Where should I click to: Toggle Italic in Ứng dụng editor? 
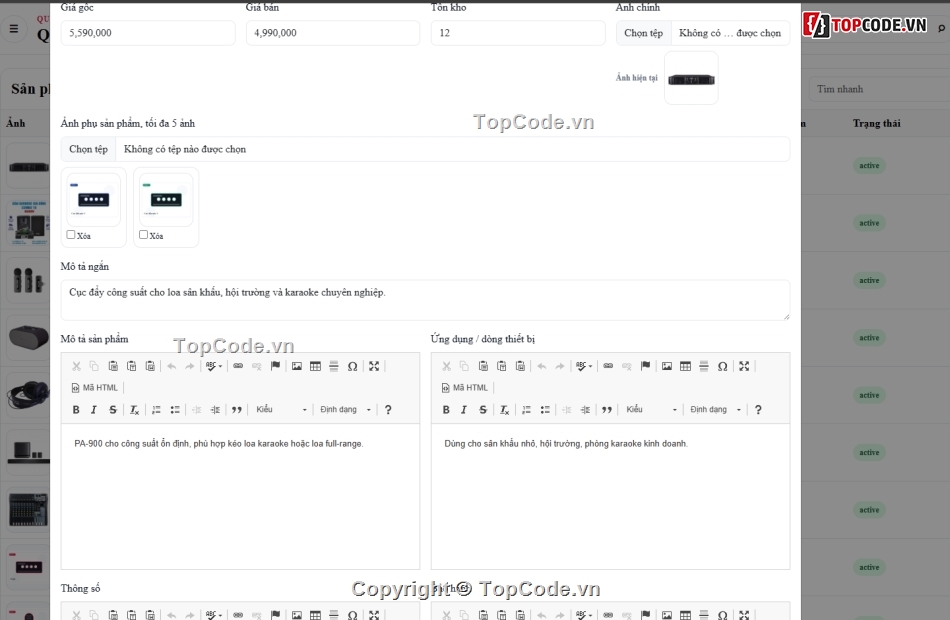coord(464,410)
